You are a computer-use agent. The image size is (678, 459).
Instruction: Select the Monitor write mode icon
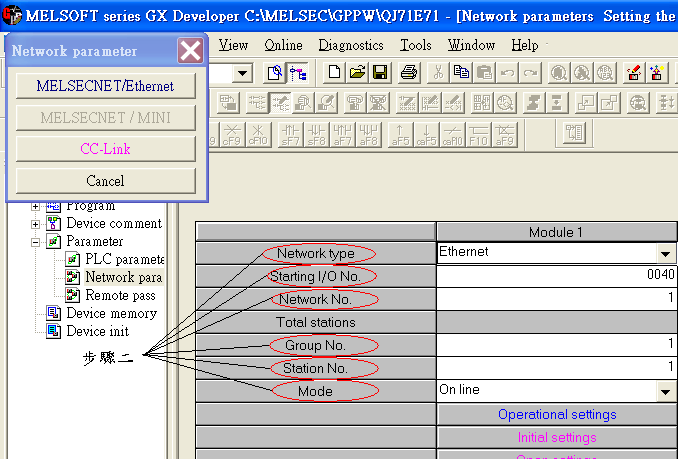pyautogui.click(x=326, y=103)
